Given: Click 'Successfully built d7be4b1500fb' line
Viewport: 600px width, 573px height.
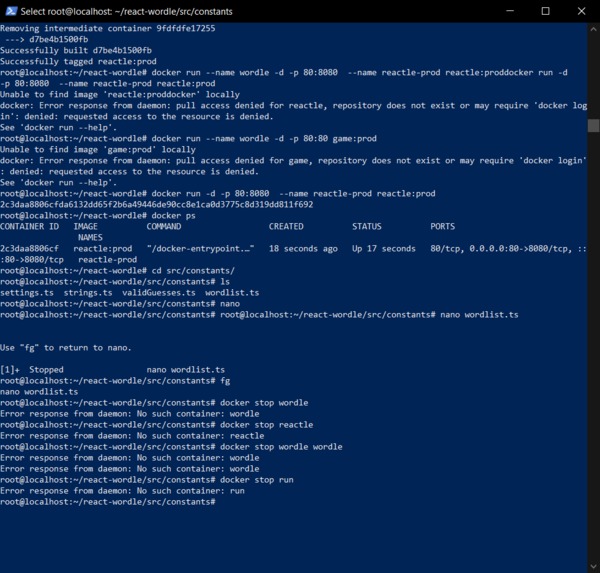Looking at the screenshot, I should 76,51.
